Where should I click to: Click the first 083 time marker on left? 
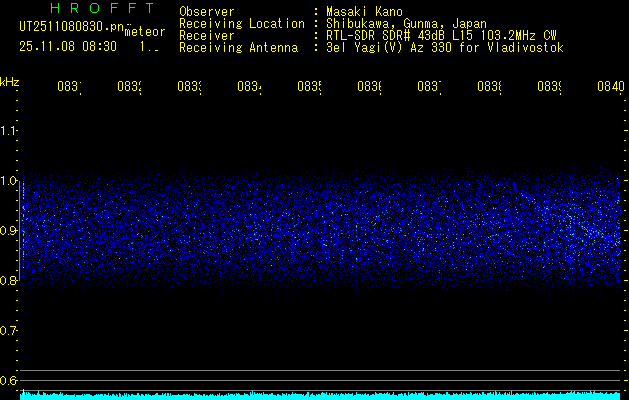coord(68,87)
